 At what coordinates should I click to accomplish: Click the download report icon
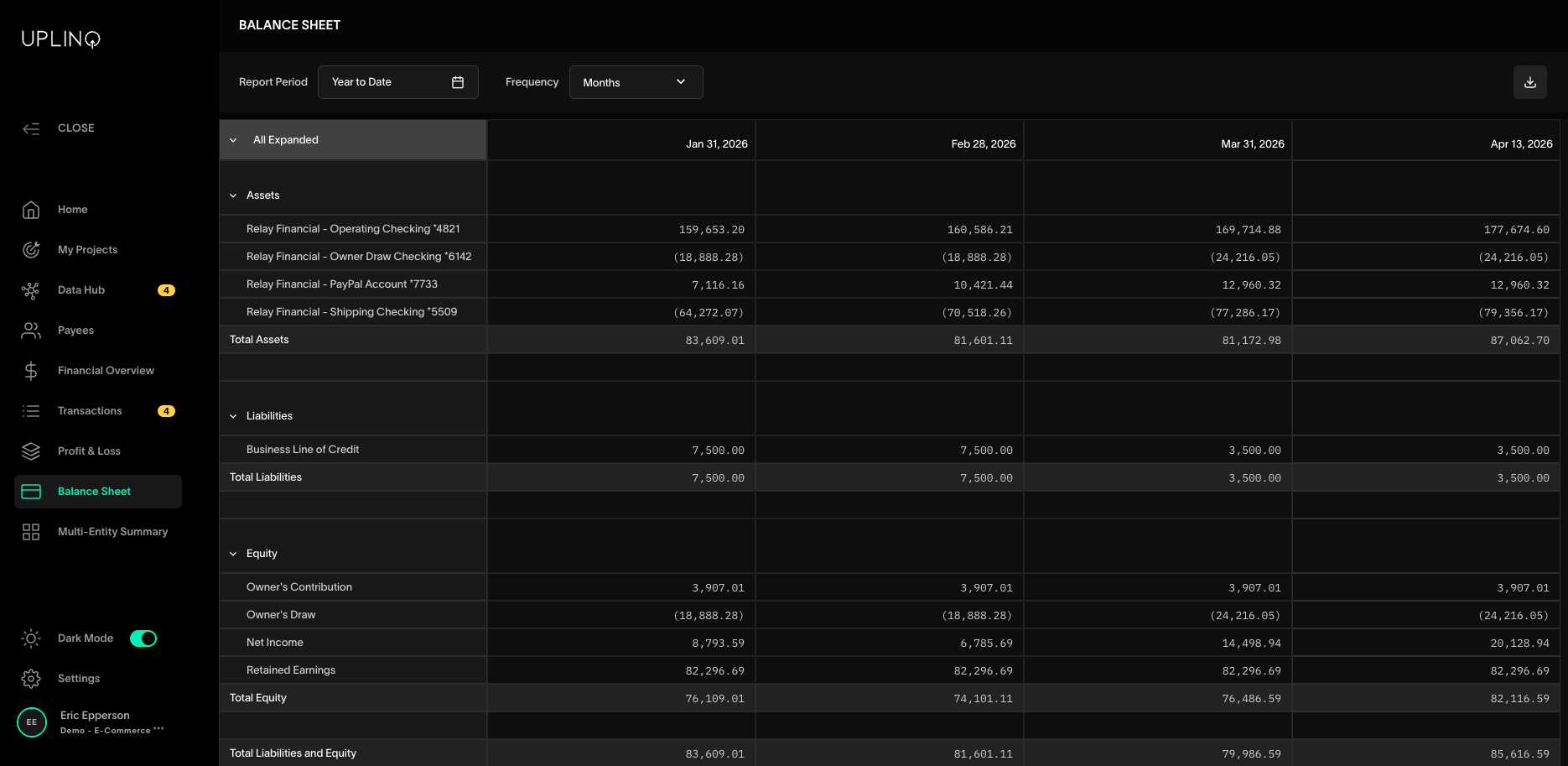coord(1529,82)
